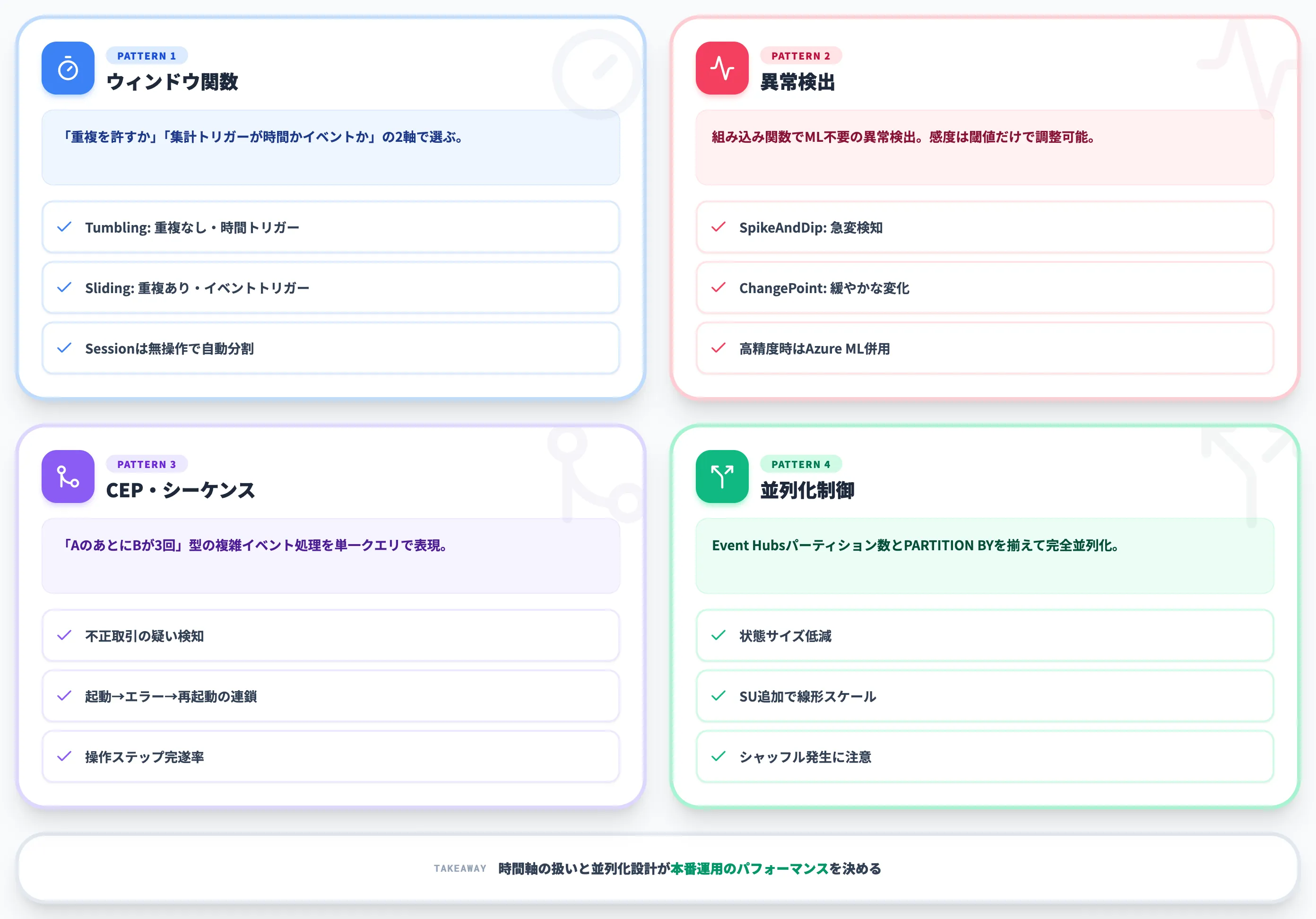Click the text Sliding: 重複あり・イベントトリガー
This screenshot has height=919, width=1316.
(197, 288)
